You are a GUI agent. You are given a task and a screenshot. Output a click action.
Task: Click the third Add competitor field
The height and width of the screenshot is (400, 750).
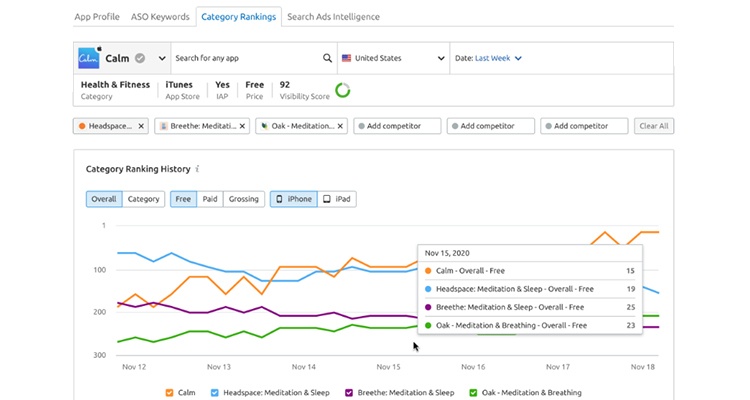[x=584, y=126]
